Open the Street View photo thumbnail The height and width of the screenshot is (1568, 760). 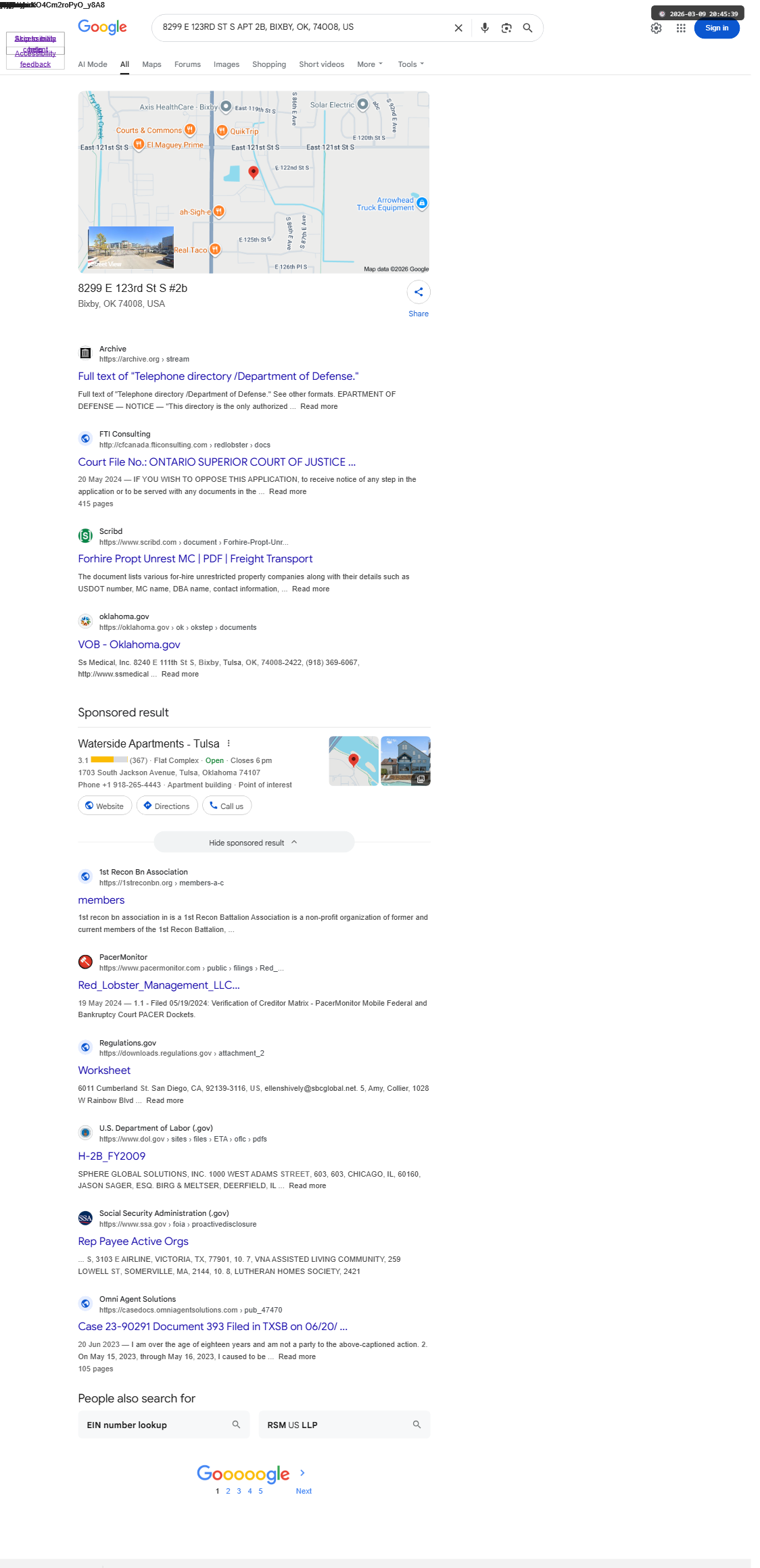131,248
